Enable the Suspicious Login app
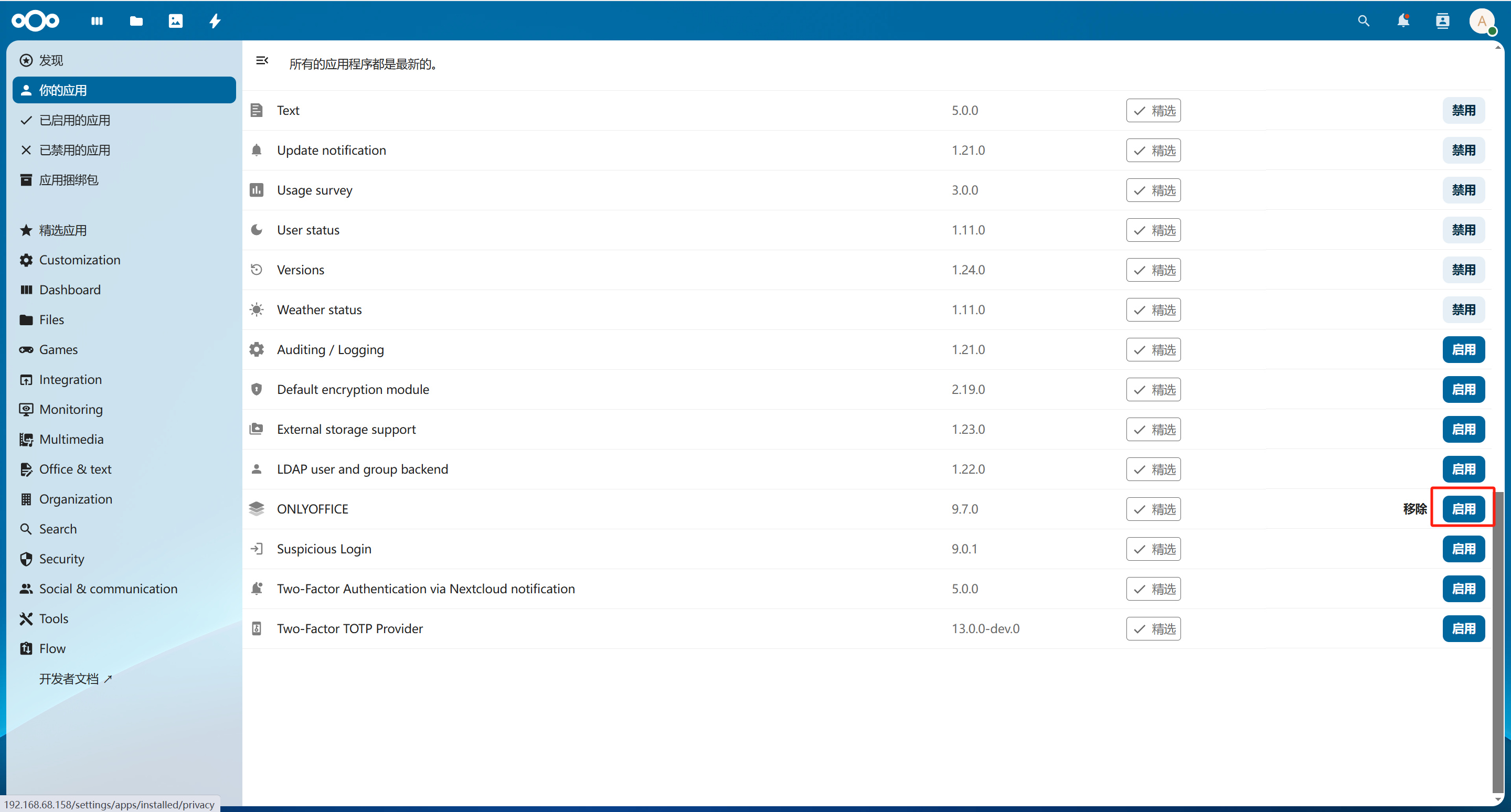Image resolution: width=1511 pixels, height=812 pixels. (x=1463, y=549)
